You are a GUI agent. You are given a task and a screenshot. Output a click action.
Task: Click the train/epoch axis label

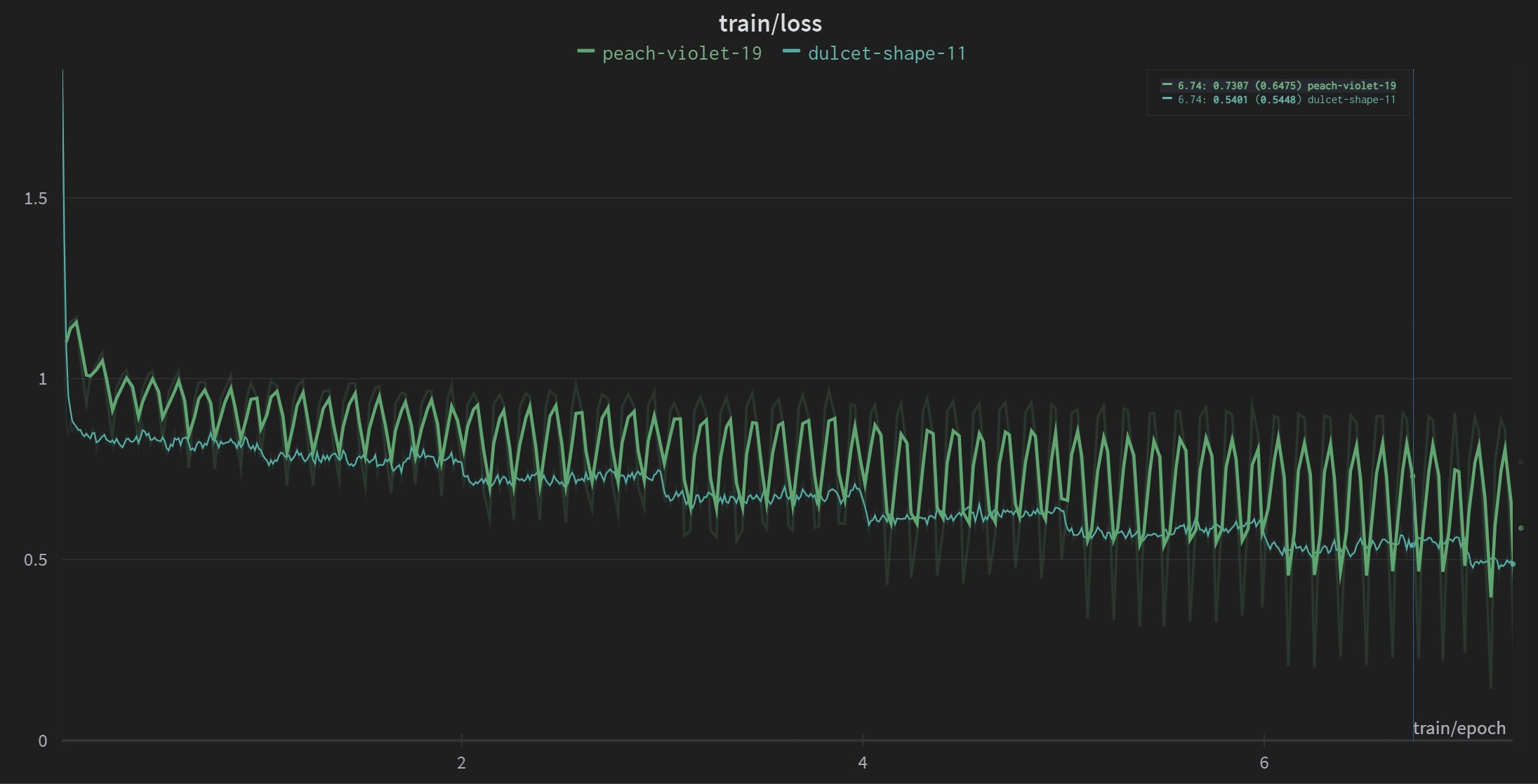pyautogui.click(x=1459, y=729)
